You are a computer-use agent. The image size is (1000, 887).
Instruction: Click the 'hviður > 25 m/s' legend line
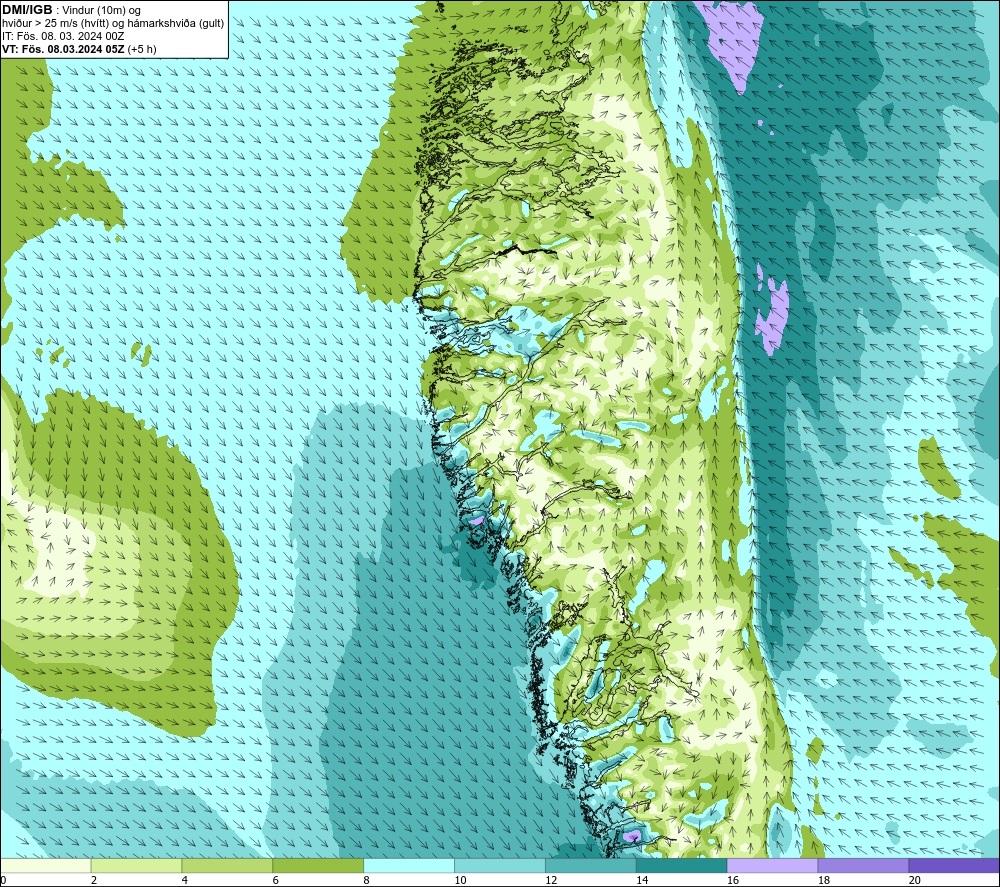pos(113,24)
